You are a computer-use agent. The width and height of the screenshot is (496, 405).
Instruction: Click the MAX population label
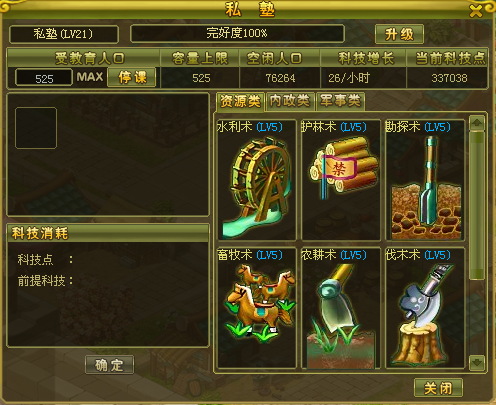[90, 77]
